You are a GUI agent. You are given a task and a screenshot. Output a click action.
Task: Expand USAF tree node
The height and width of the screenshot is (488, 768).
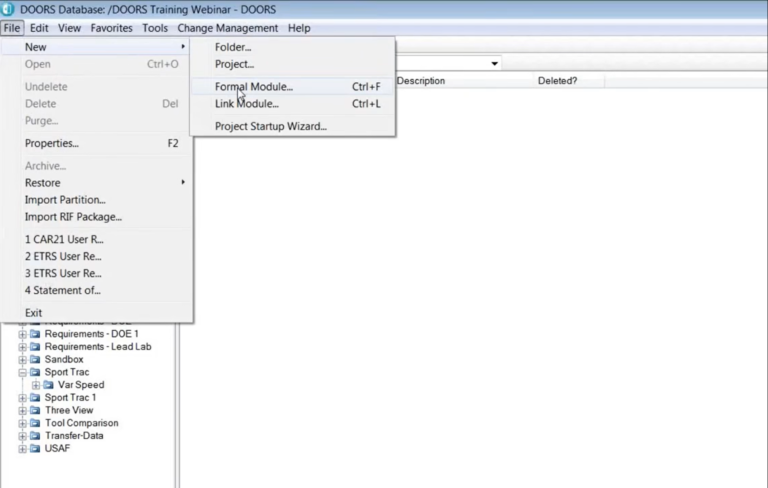click(23, 449)
